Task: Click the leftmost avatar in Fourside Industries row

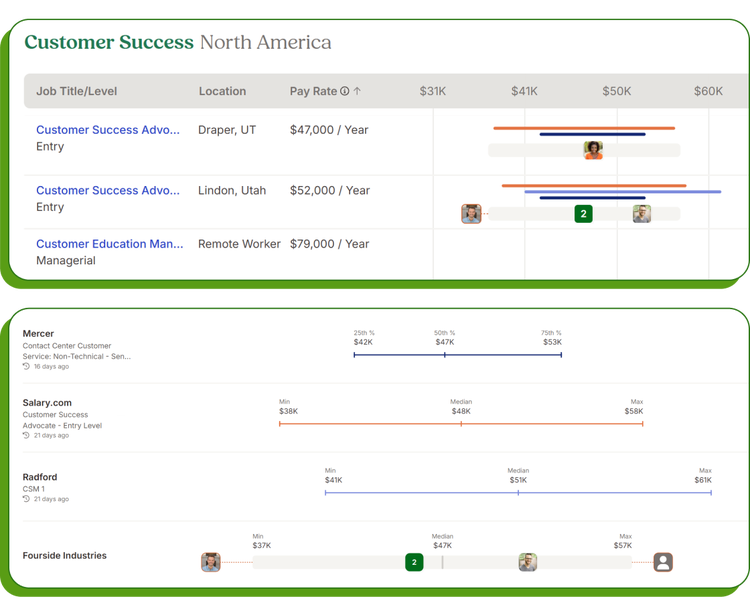Action: coord(211,562)
